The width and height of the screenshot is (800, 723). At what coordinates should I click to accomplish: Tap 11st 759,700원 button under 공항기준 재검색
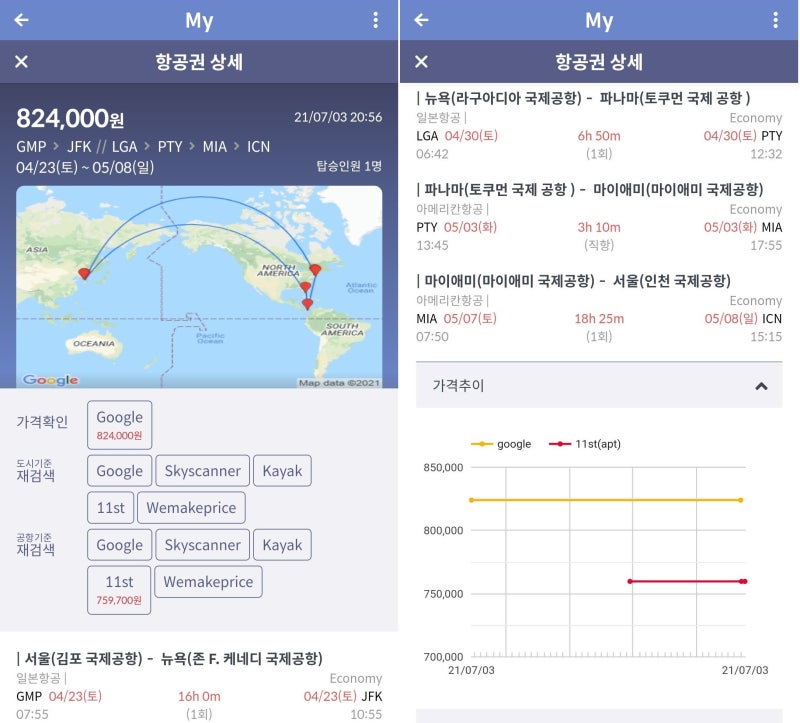point(119,589)
